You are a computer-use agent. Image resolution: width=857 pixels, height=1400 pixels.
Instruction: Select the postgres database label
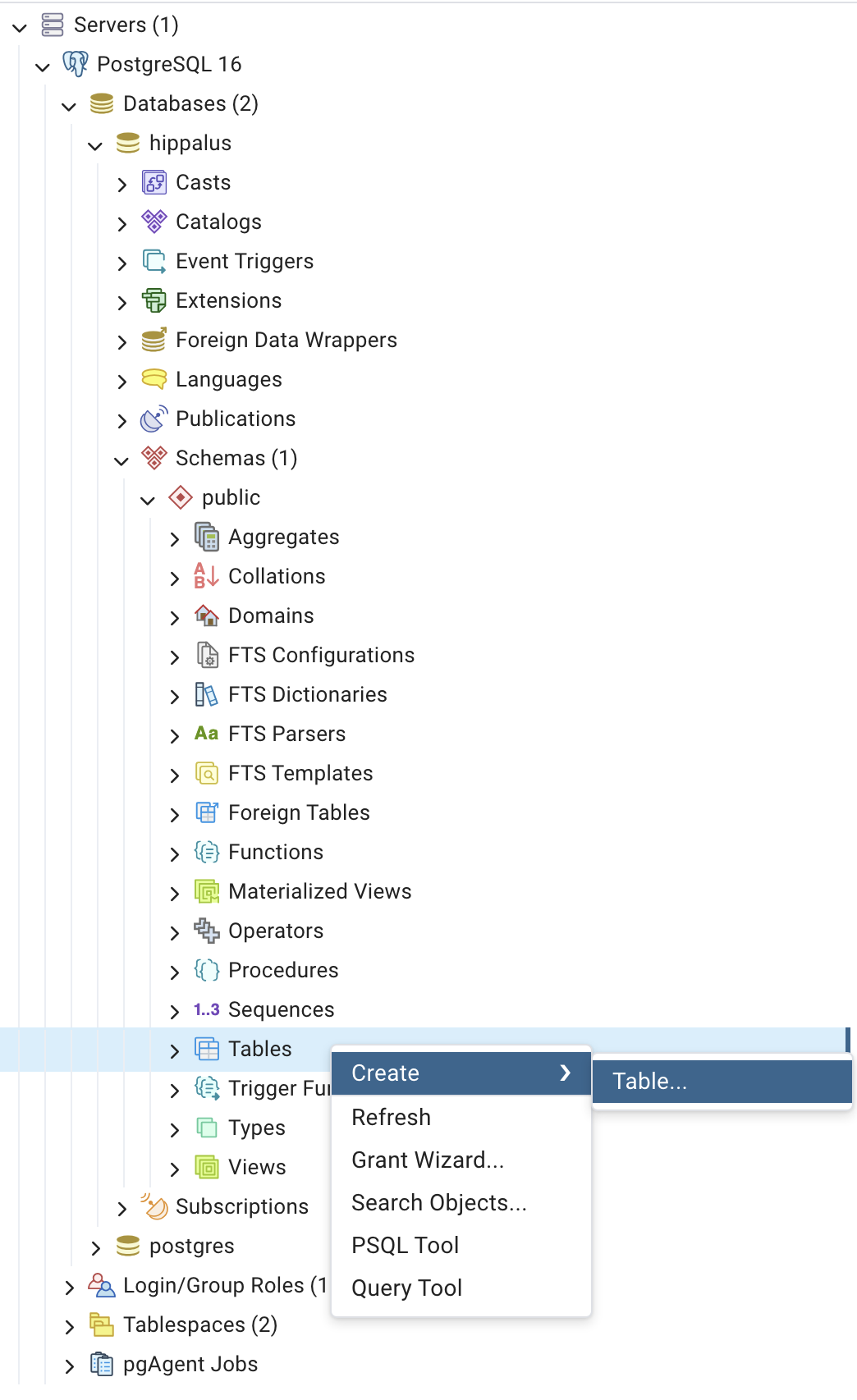coord(192,1246)
